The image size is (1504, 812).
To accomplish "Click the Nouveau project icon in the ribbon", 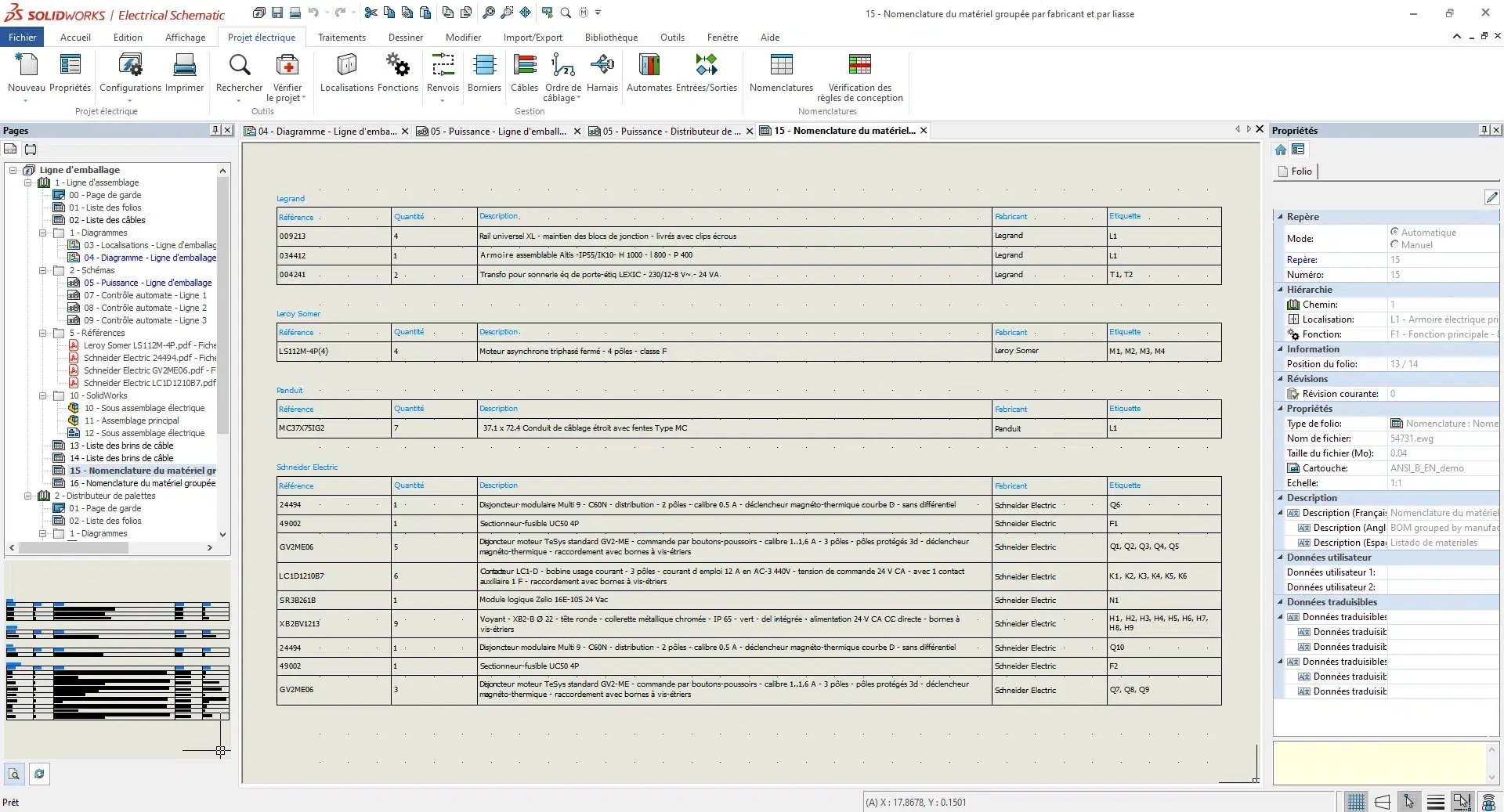I will pos(26,65).
